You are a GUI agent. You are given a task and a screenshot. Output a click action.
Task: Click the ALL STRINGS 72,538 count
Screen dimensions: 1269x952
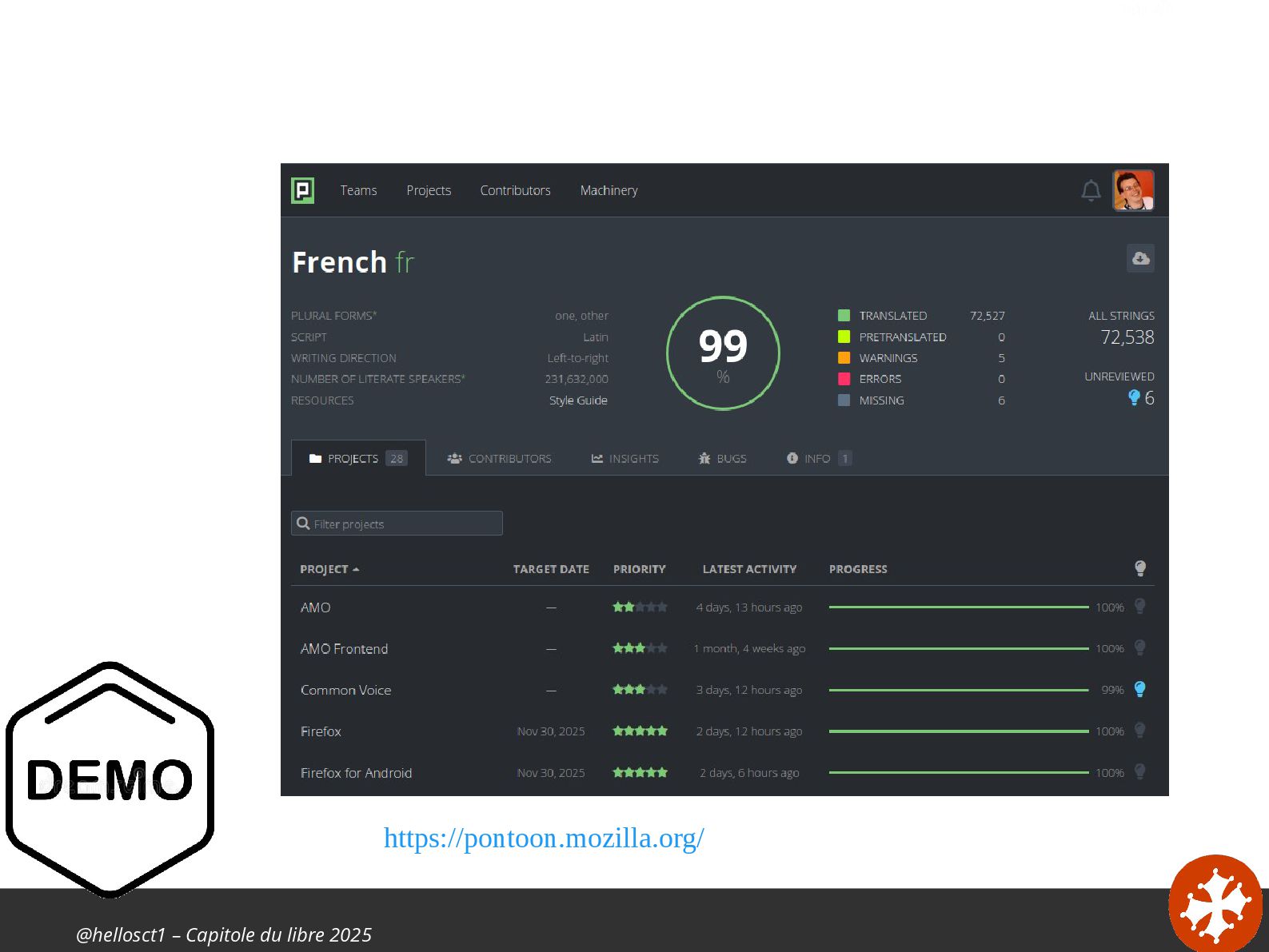tap(1127, 337)
